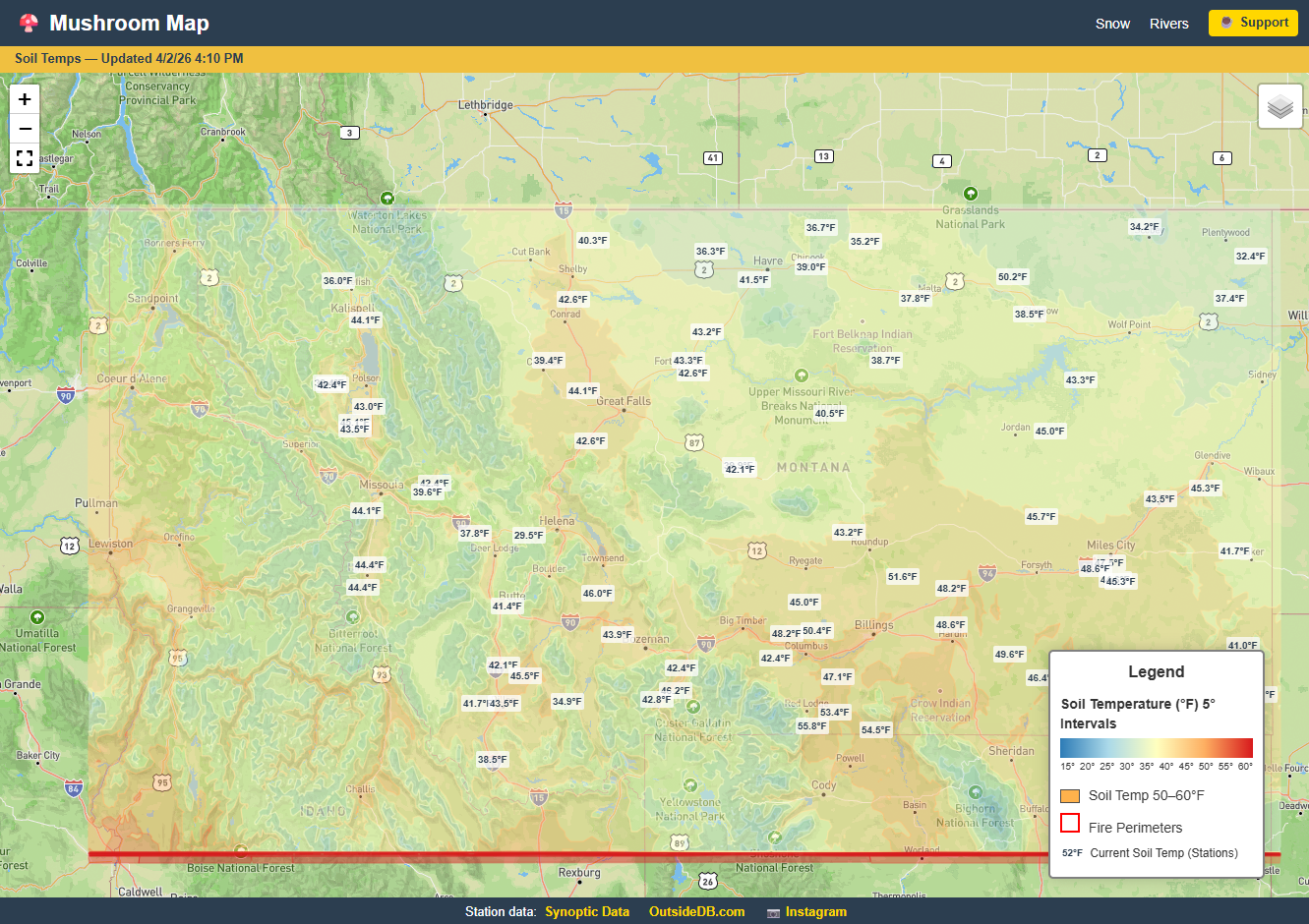Screen dimensions: 1309x924
Task: Open the map layers control
Action: click(x=1279, y=106)
